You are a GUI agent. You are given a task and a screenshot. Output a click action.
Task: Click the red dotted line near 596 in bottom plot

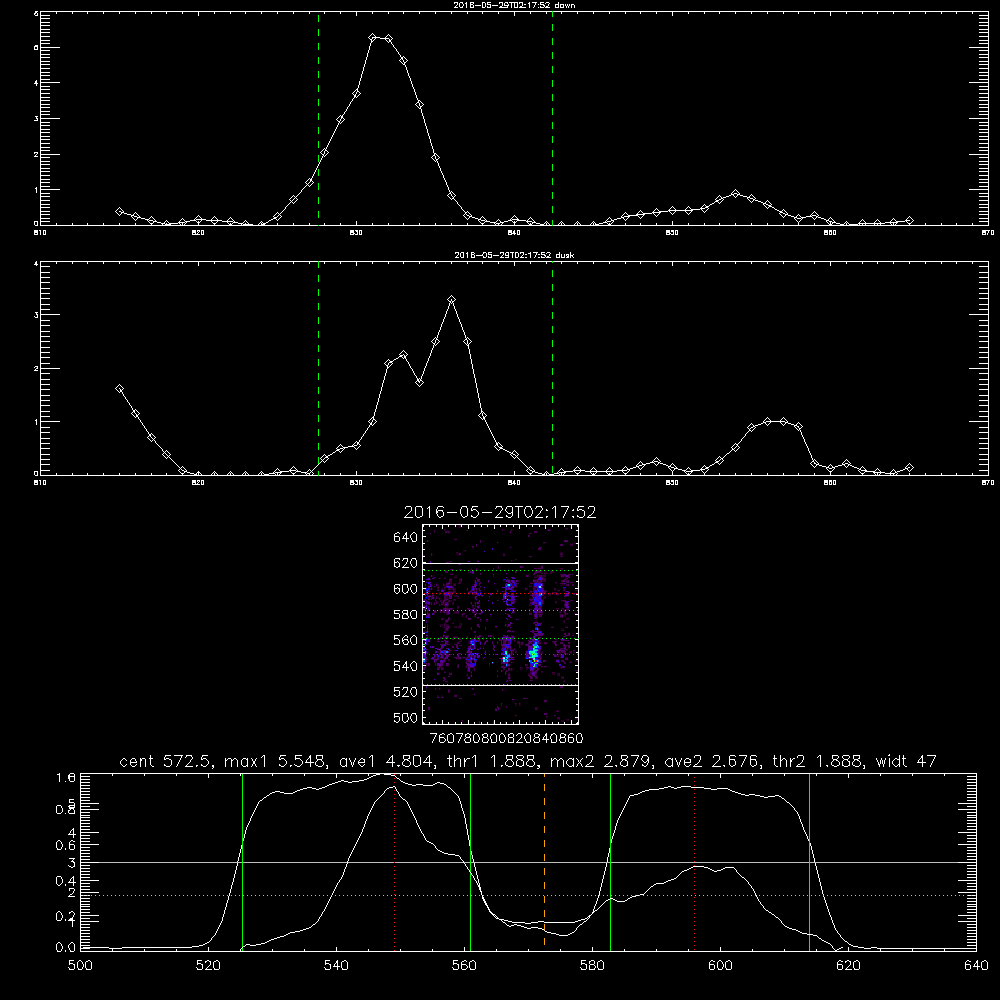click(x=694, y=861)
